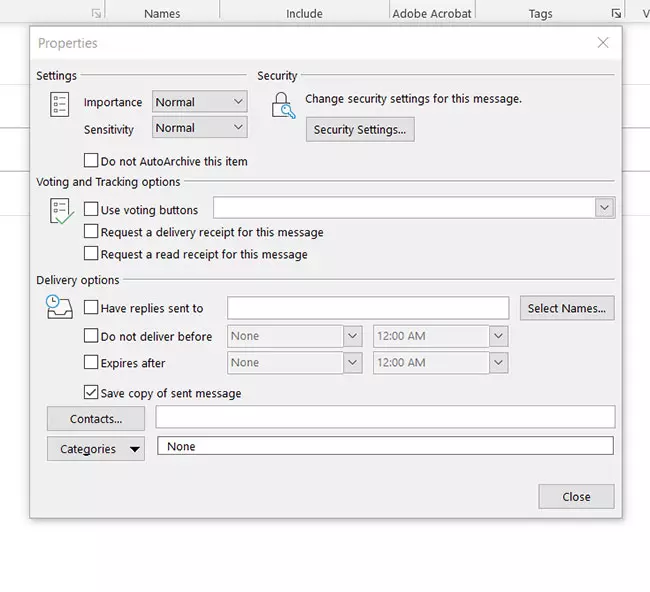Close the Properties dialog with the X
This screenshot has width=650, height=592.
(602, 43)
